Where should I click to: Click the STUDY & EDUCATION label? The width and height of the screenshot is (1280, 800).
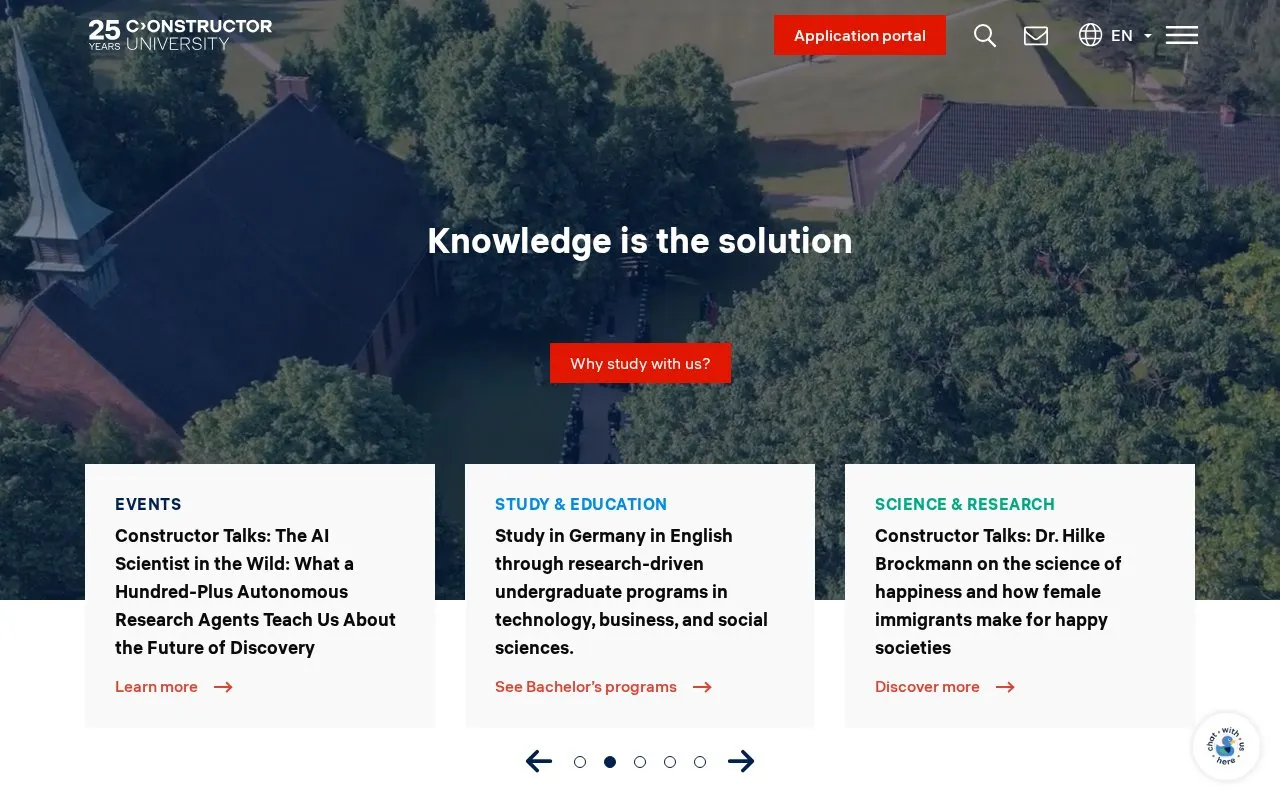click(581, 504)
